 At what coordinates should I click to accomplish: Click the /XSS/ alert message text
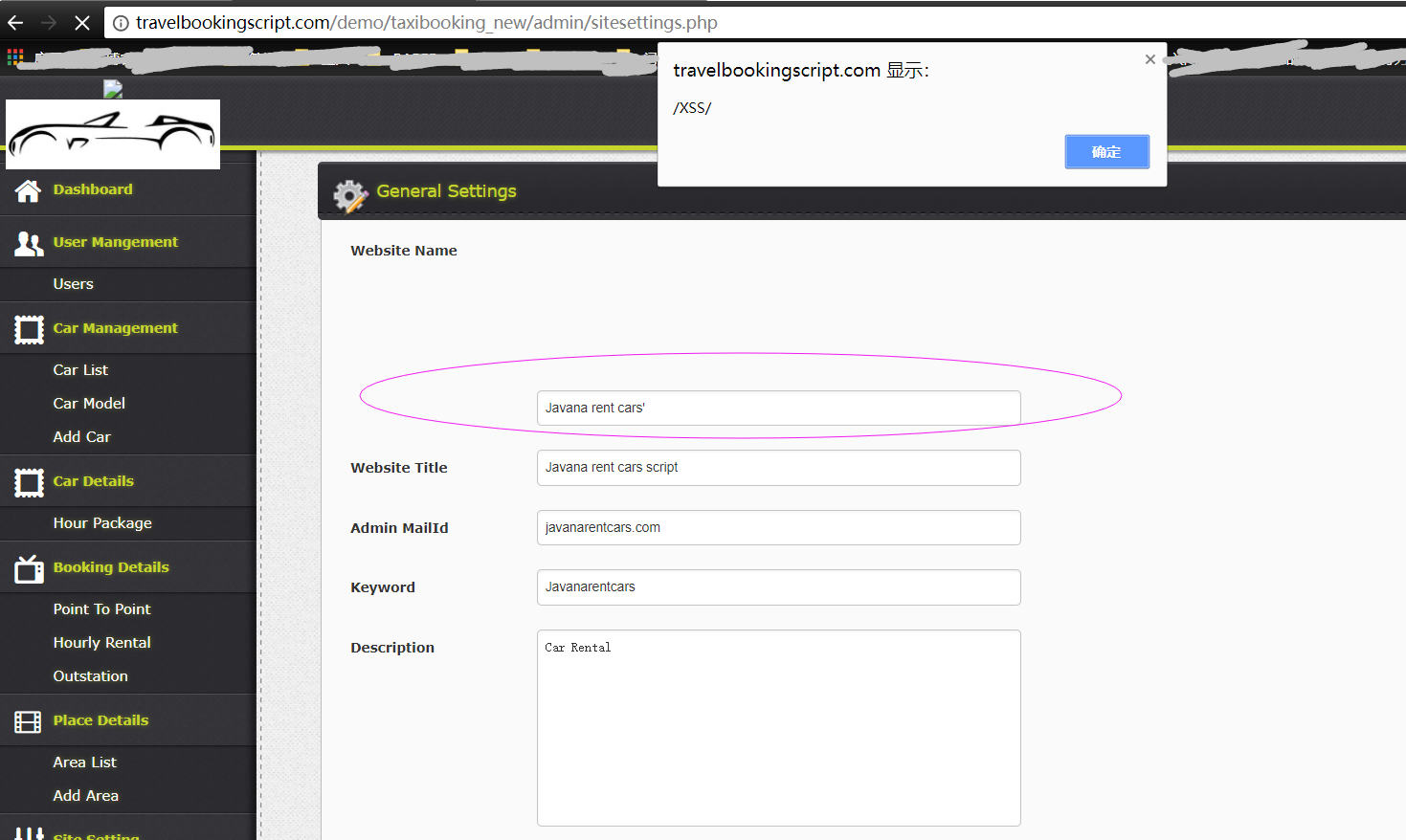tap(692, 108)
